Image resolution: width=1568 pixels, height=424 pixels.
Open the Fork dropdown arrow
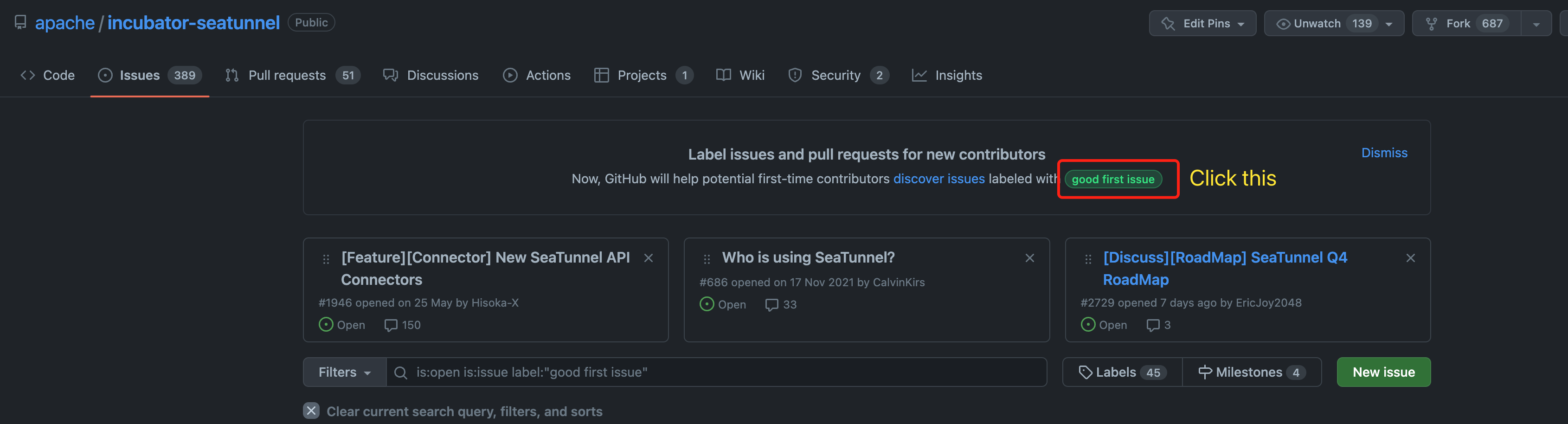click(x=1537, y=23)
